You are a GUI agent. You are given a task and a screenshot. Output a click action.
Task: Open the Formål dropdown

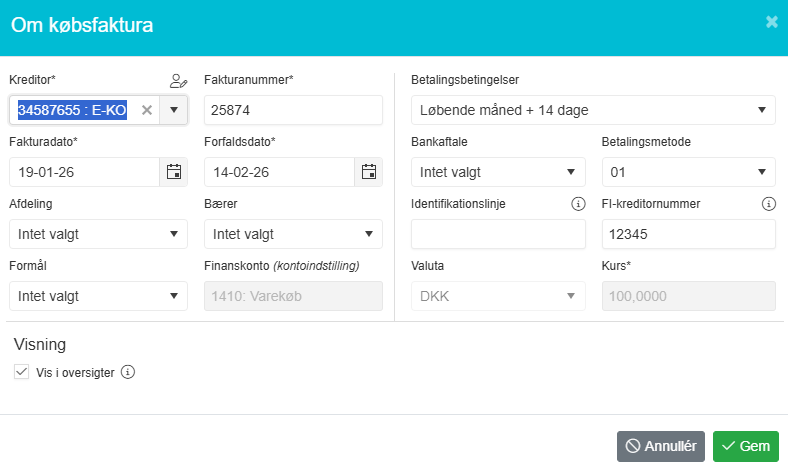pos(98,296)
